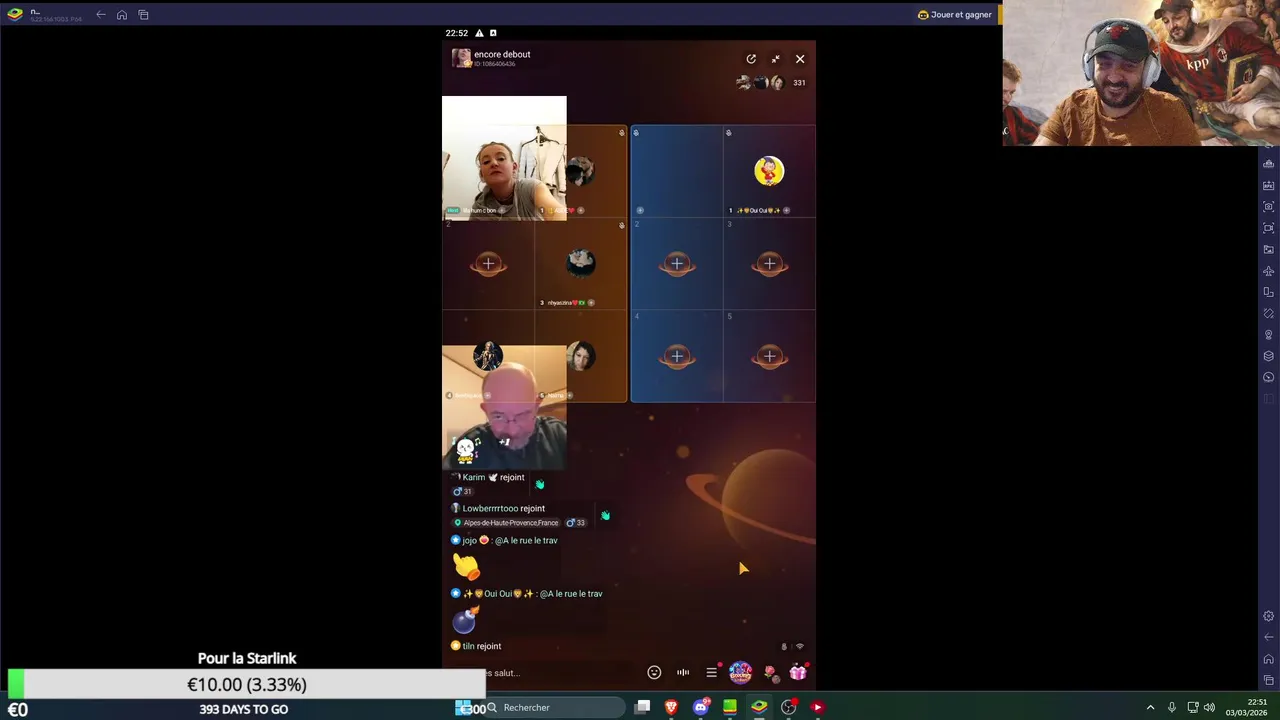Open the 22:51 taskbar clock and date
The image size is (1280, 720).
[1246, 708]
